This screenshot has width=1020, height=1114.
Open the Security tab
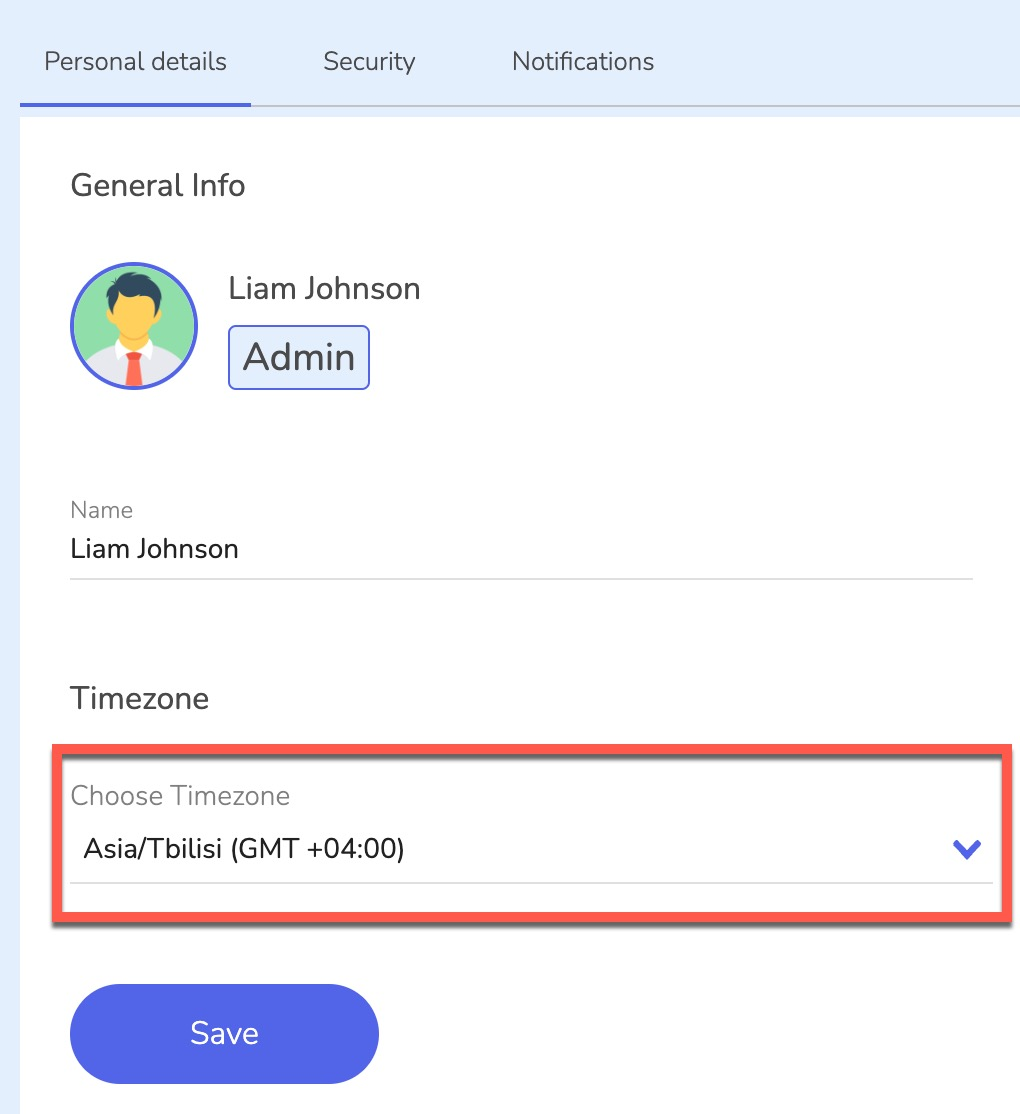(369, 62)
